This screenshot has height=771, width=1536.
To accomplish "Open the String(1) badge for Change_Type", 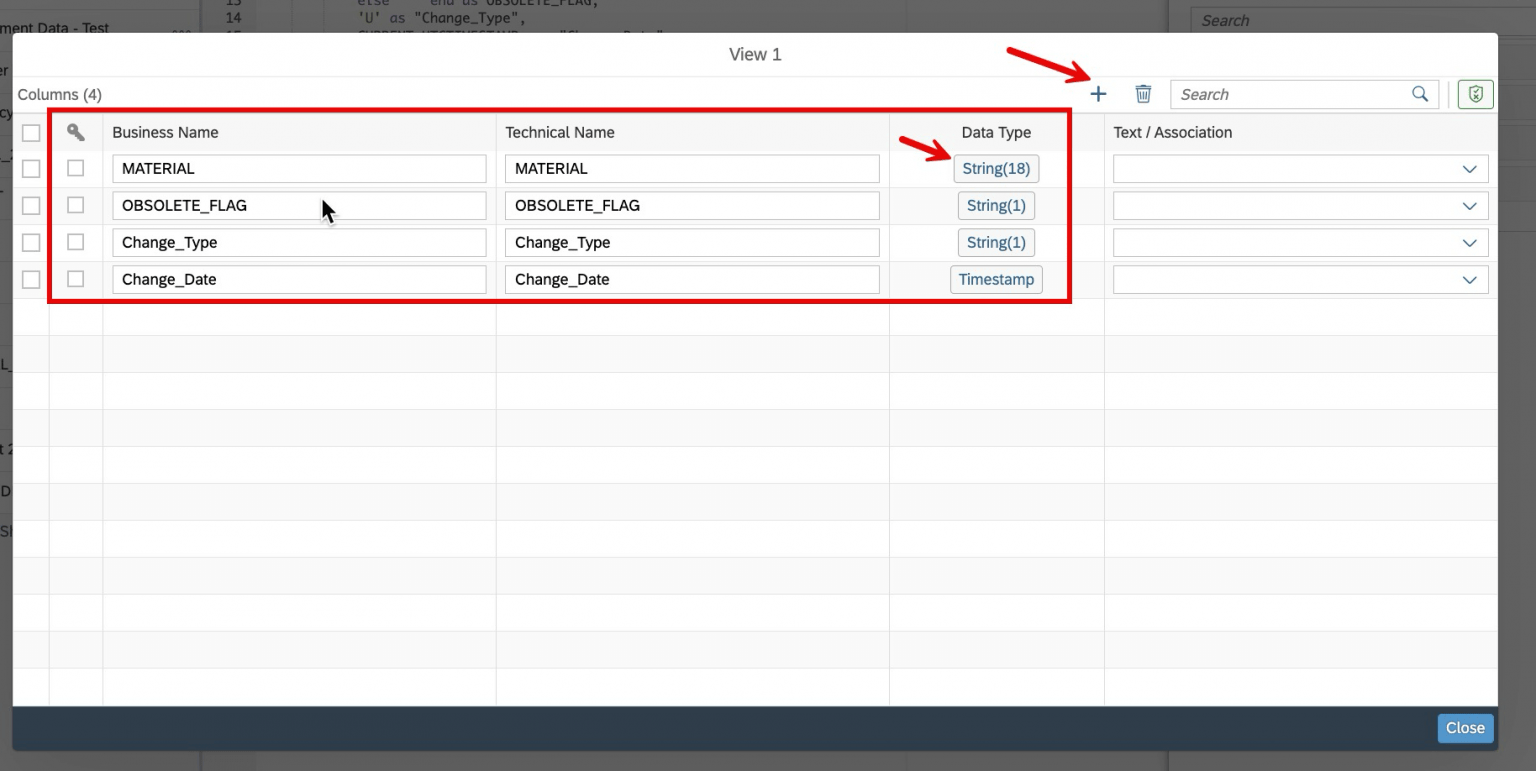I will click(996, 242).
